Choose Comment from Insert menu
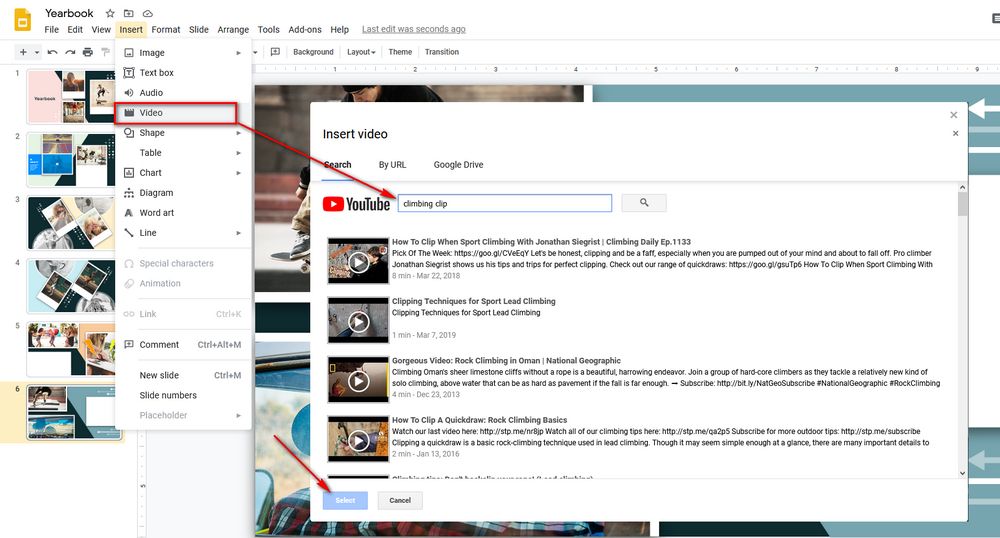 click(183, 345)
